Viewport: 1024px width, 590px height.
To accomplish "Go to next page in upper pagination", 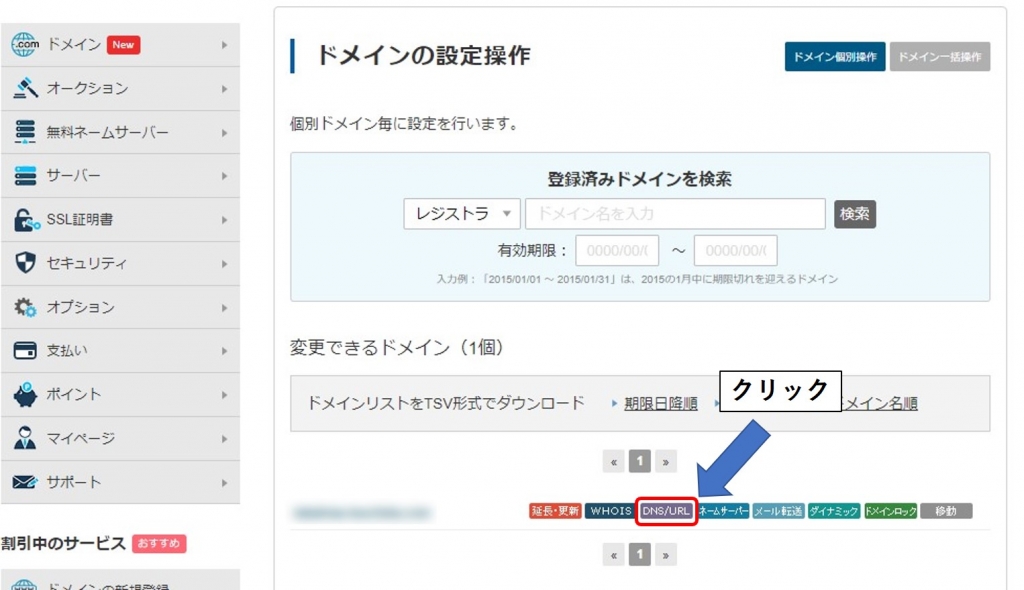I will [x=665, y=462].
